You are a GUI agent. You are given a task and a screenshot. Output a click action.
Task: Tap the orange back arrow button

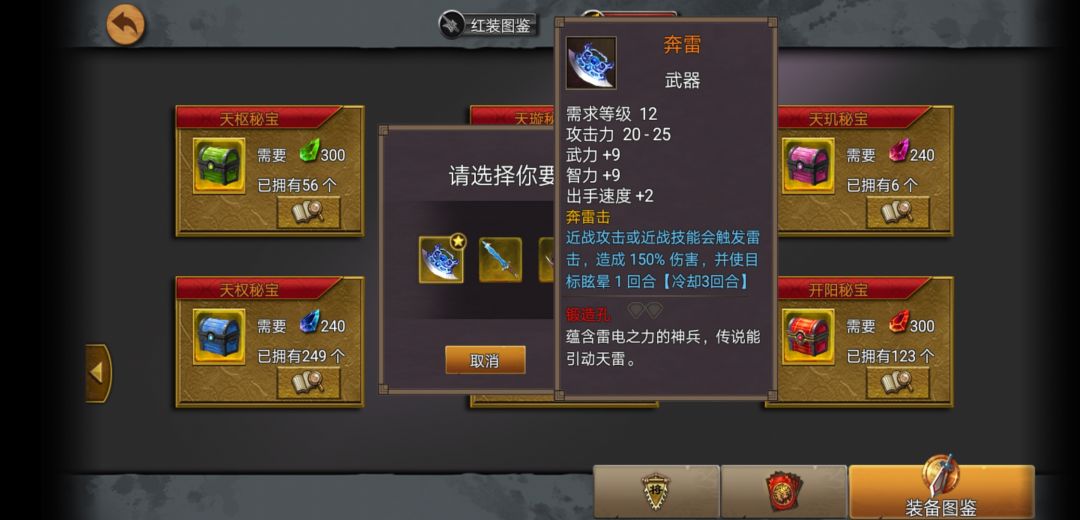(x=125, y=24)
